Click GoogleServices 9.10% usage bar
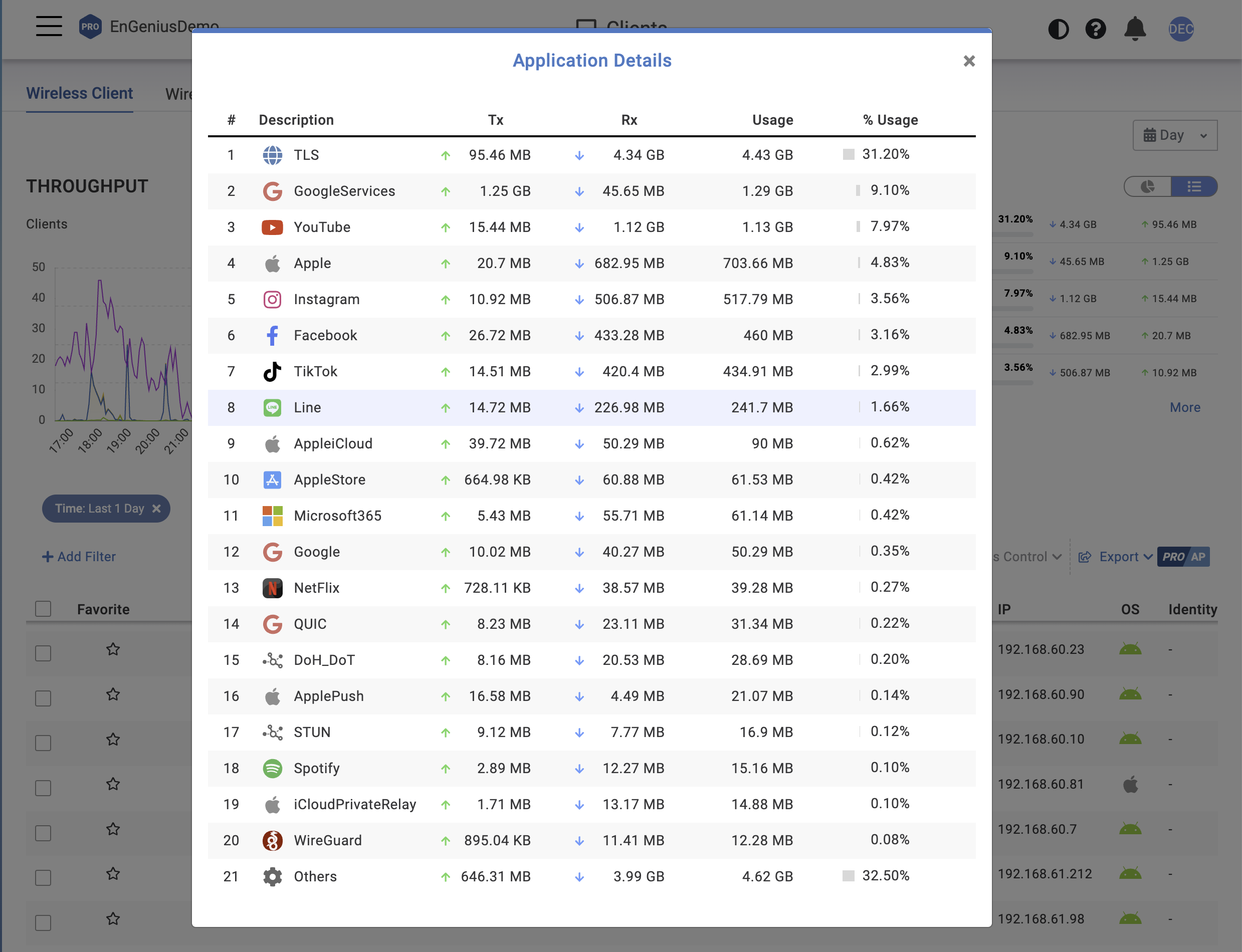The image size is (1242, 952). (858, 190)
